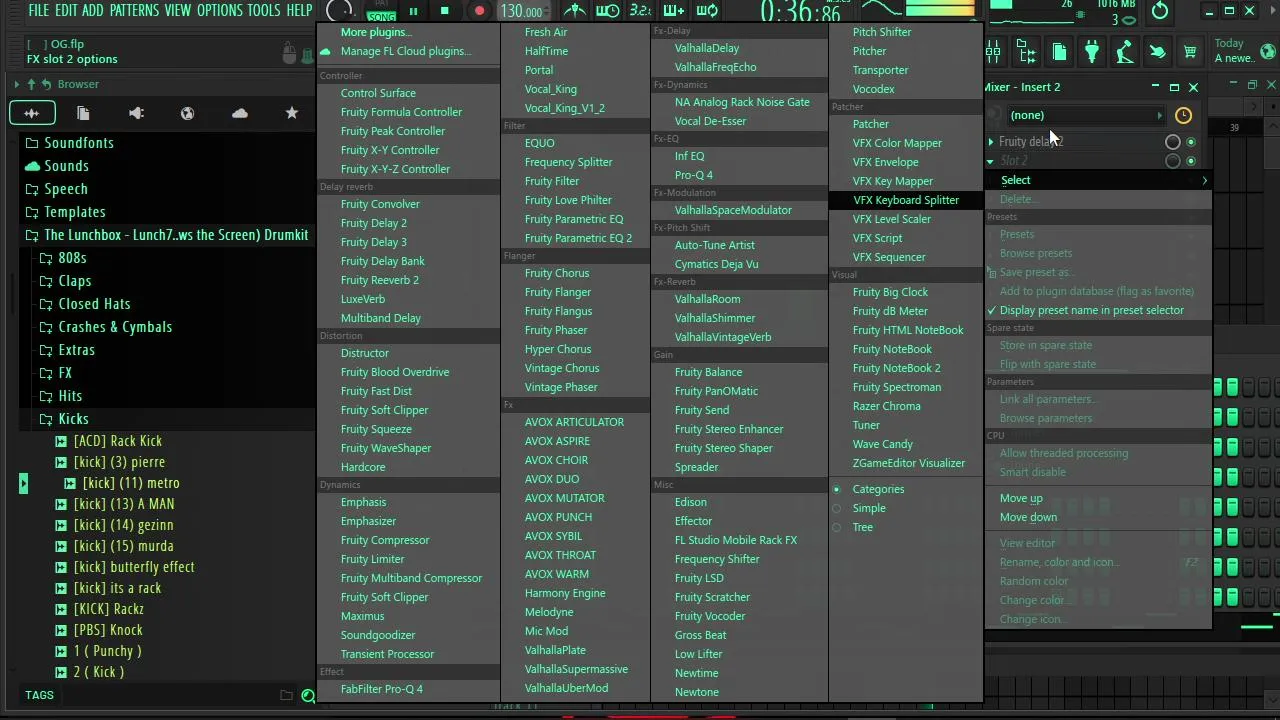Click the Stop transport button
1280x720 pixels.
(444, 11)
